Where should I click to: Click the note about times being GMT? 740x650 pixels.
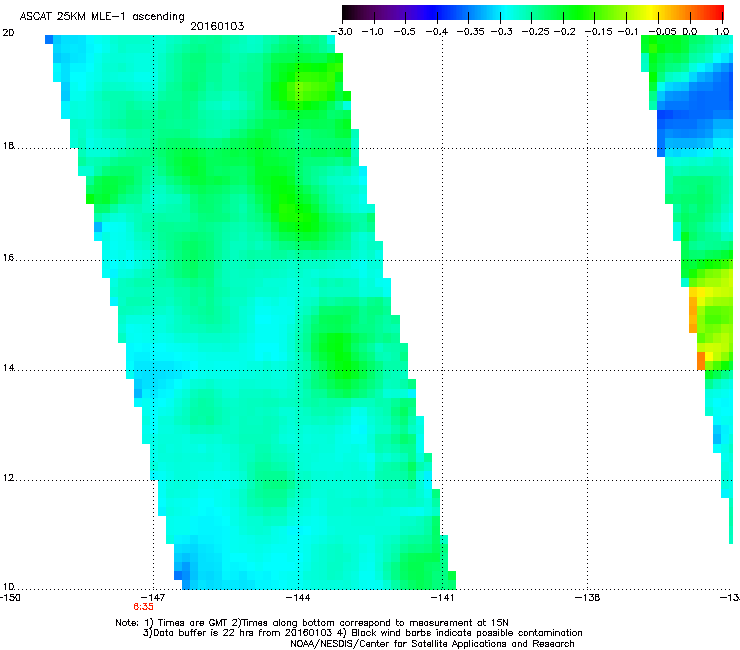coord(311,623)
